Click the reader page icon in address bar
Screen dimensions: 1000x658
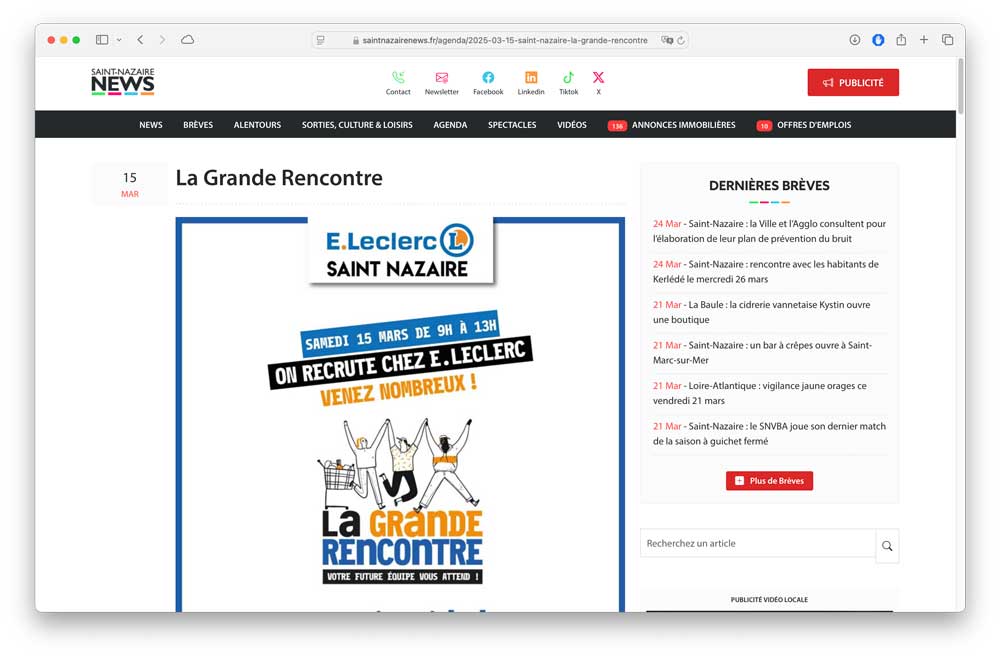tap(321, 40)
